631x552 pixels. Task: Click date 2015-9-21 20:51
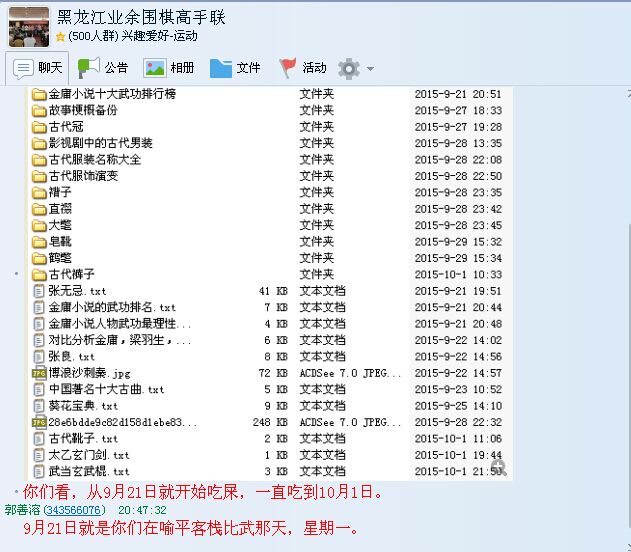click(458, 95)
